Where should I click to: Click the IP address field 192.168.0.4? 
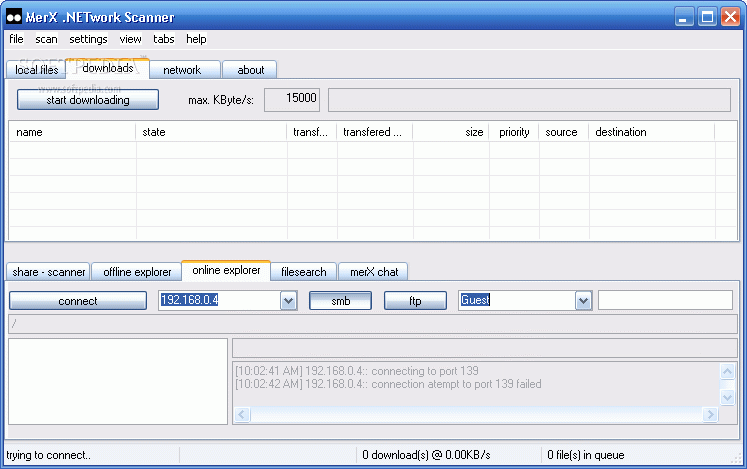pos(220,300)
